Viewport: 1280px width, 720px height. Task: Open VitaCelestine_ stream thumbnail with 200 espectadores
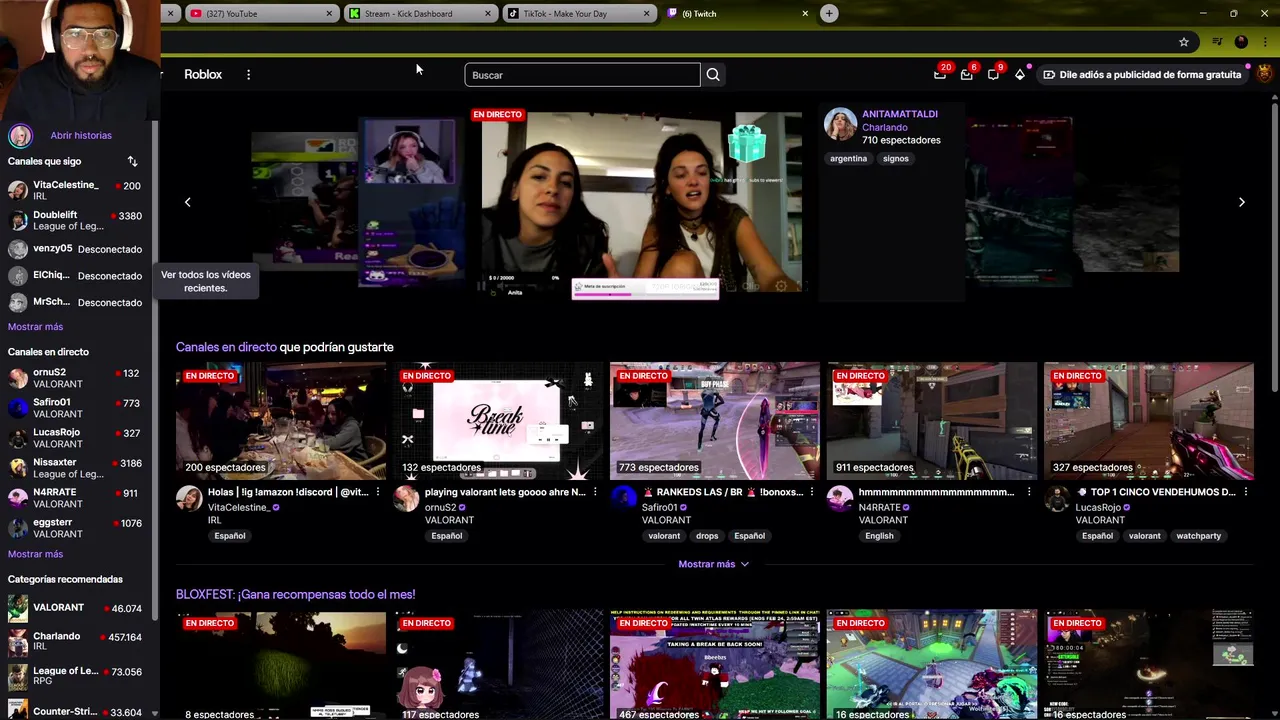[281, 421]
